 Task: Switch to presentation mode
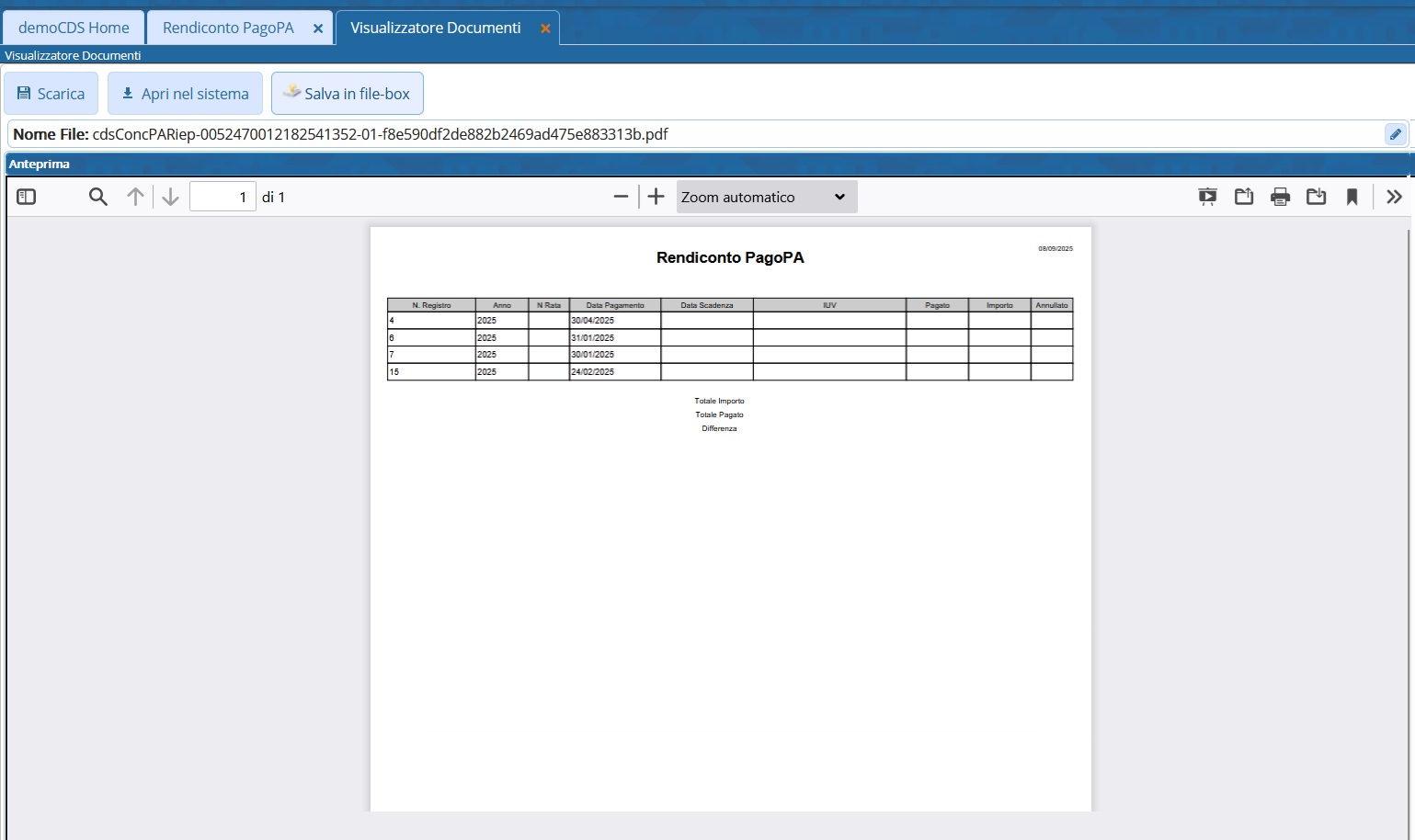point(1207,197)
